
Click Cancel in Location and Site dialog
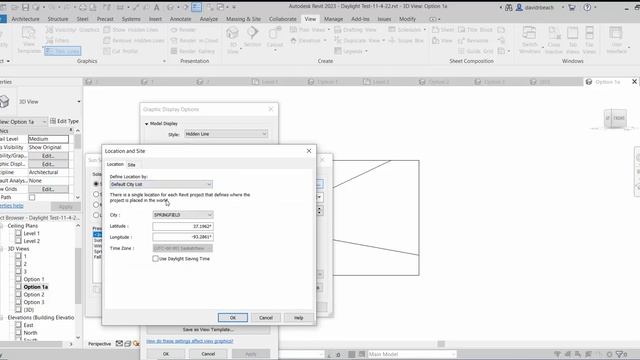pos(266,318)
